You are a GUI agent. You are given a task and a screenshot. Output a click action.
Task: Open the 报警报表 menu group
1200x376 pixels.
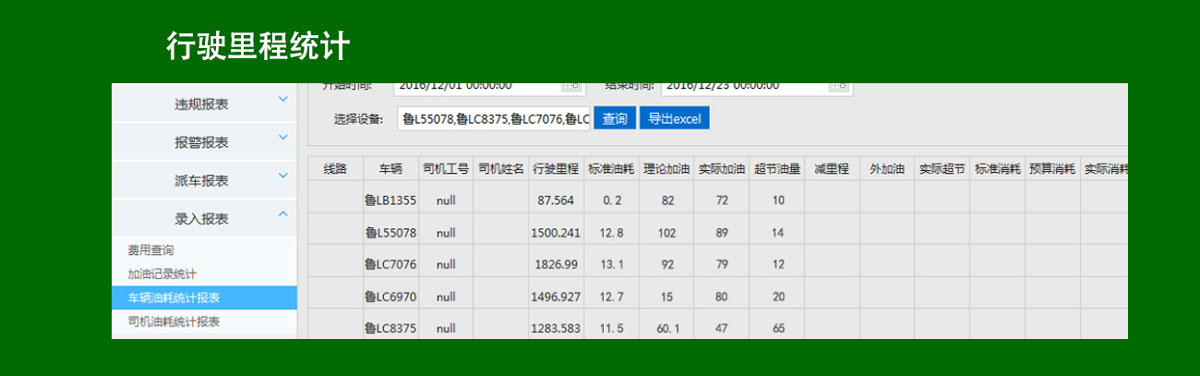204,142
